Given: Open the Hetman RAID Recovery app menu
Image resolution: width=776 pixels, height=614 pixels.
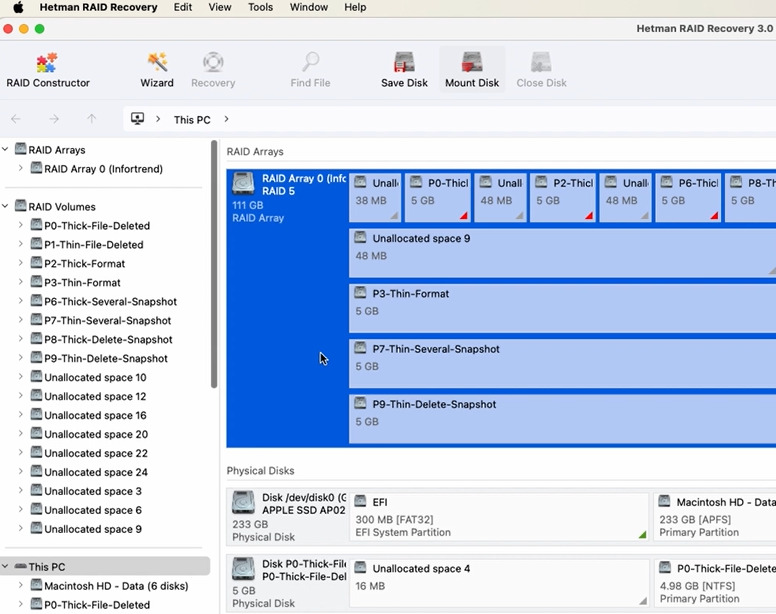Looking at the screenshot, I should tap(98, 7).
